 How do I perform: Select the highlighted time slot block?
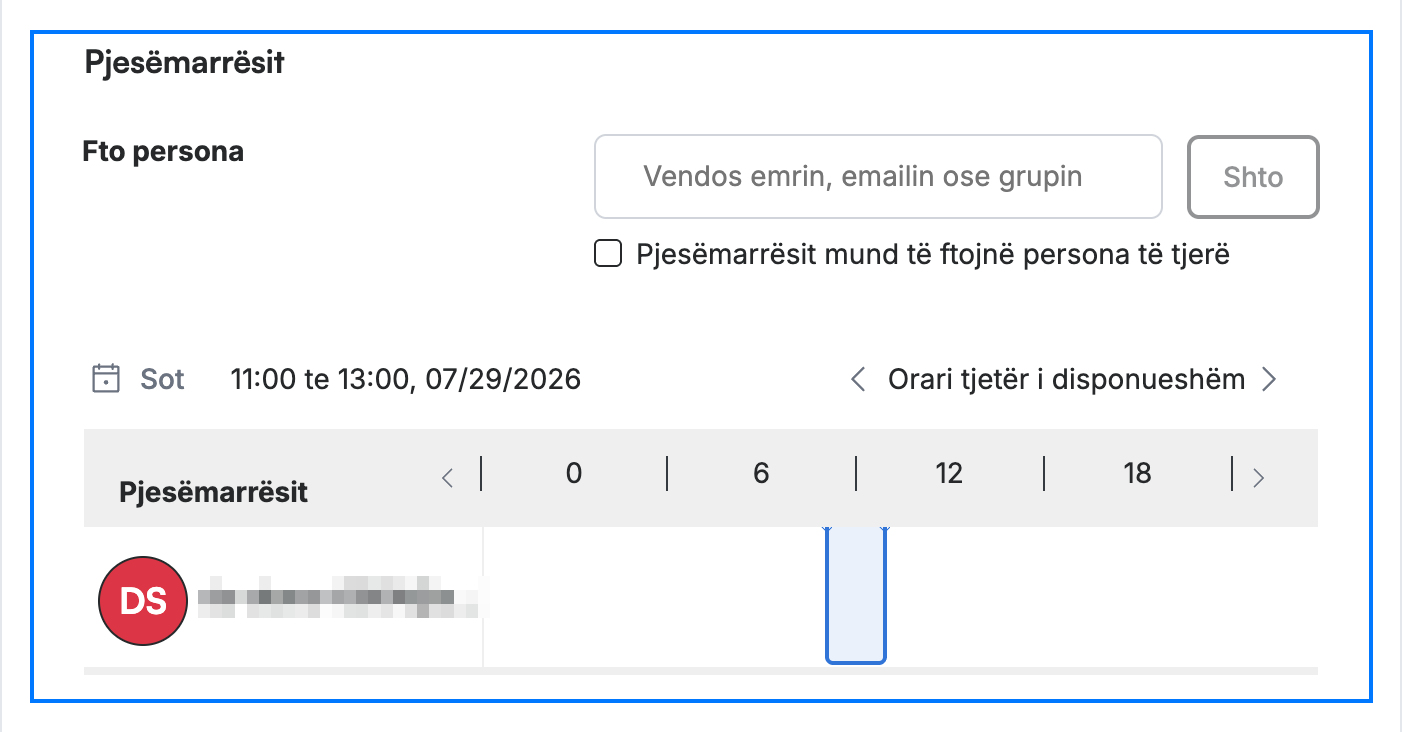tap(856, 595)
